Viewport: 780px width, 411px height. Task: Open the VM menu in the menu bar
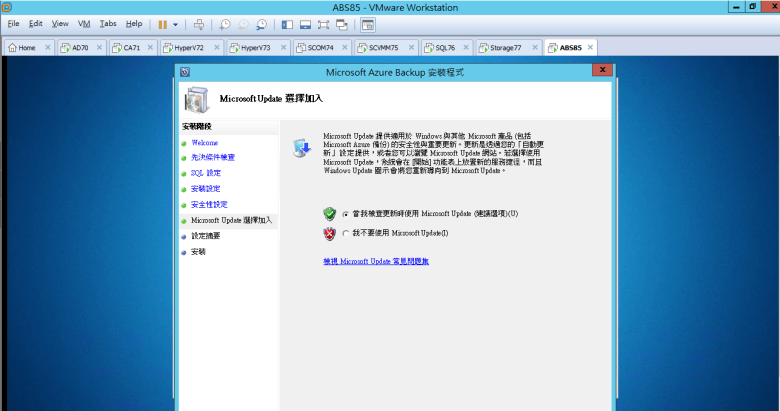(84, 23)
